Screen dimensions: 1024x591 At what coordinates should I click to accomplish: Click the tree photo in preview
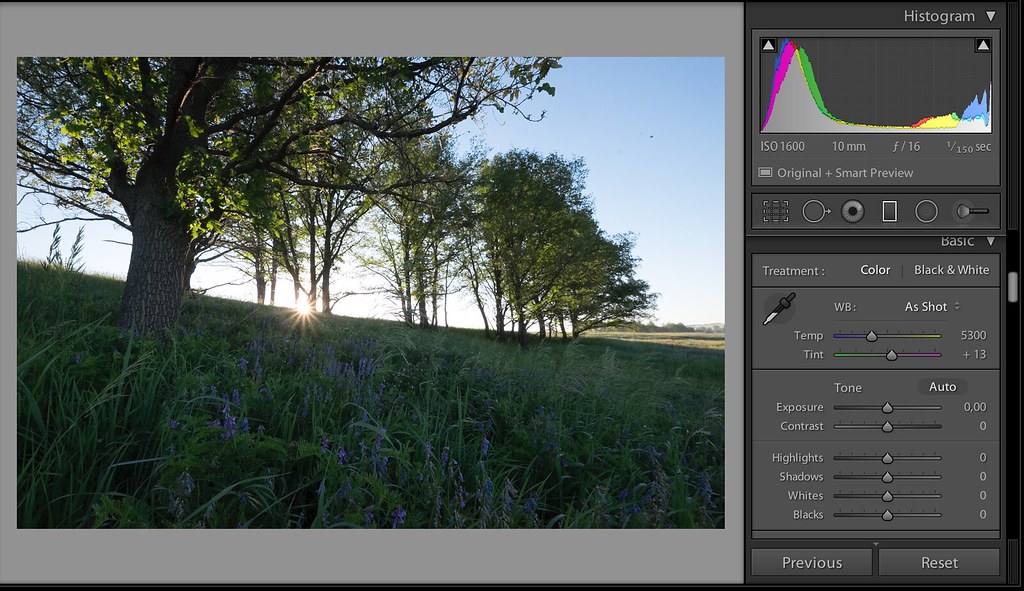[370, 293]
